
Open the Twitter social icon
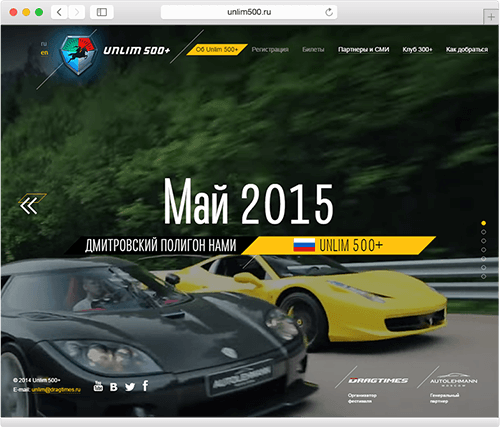[x=130, y=387]
